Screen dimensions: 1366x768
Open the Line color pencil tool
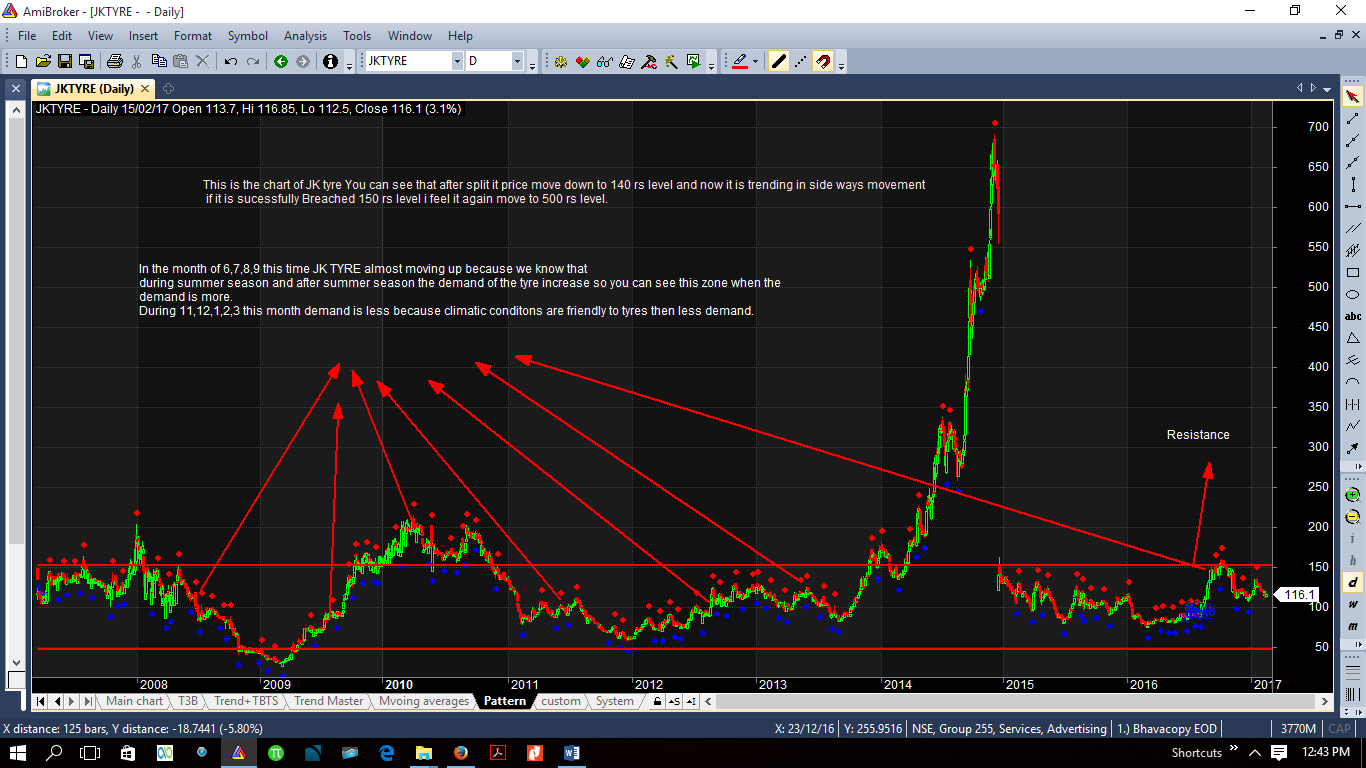click(x=739, y=61)
